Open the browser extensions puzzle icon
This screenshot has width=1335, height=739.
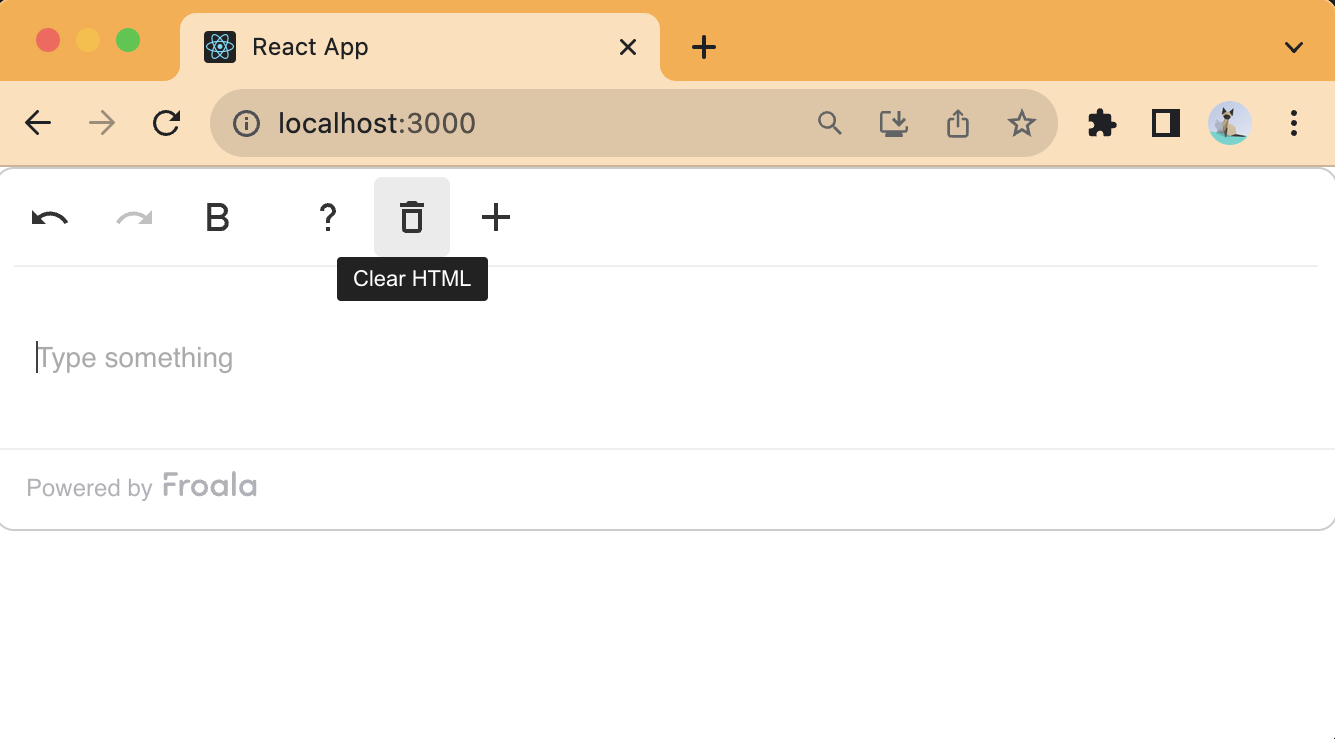pos(1101,123)
